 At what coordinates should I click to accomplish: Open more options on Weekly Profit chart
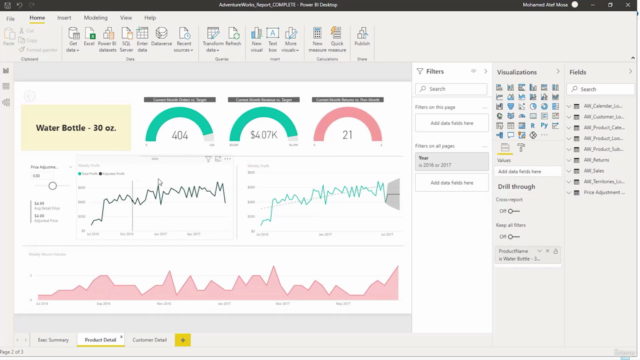[228, 159]
